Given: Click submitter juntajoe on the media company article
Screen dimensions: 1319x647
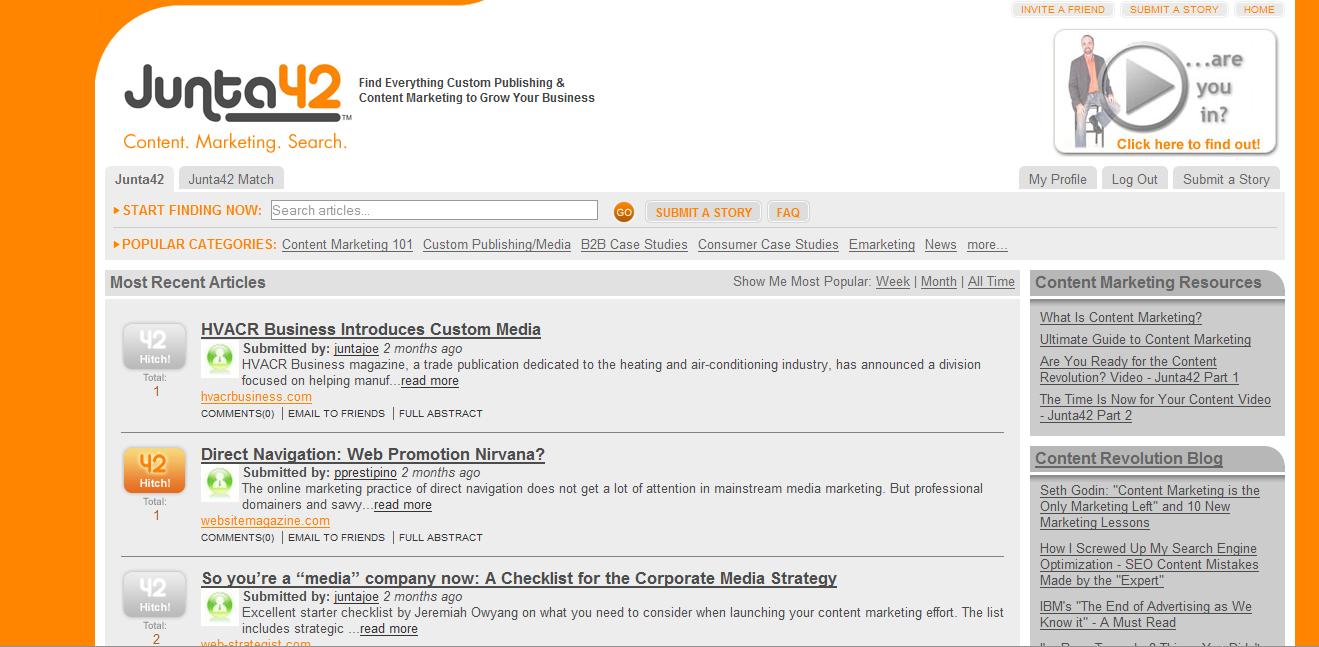Looking at the screenshot, I should 356,596.
